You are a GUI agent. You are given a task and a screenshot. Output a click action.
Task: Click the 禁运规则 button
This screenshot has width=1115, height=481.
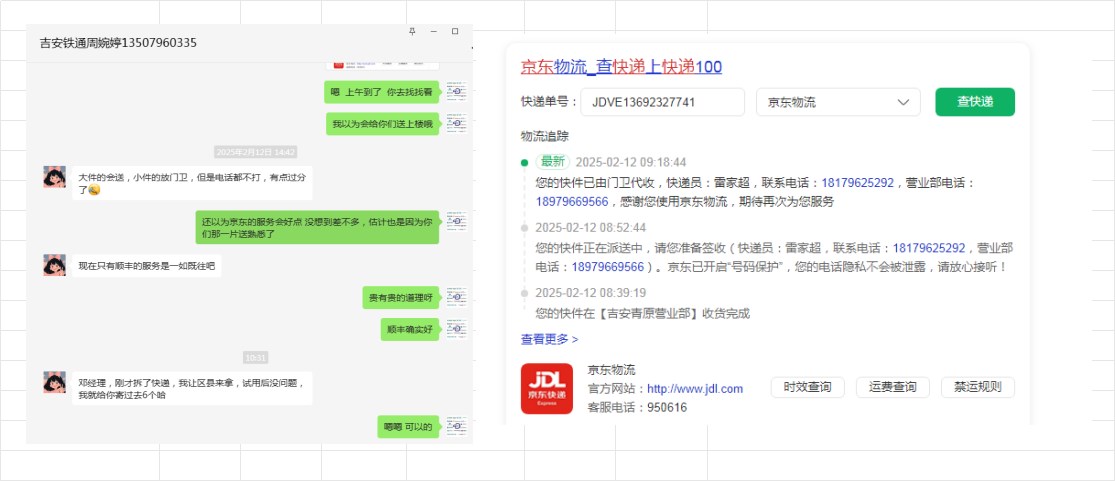(978, 387)
